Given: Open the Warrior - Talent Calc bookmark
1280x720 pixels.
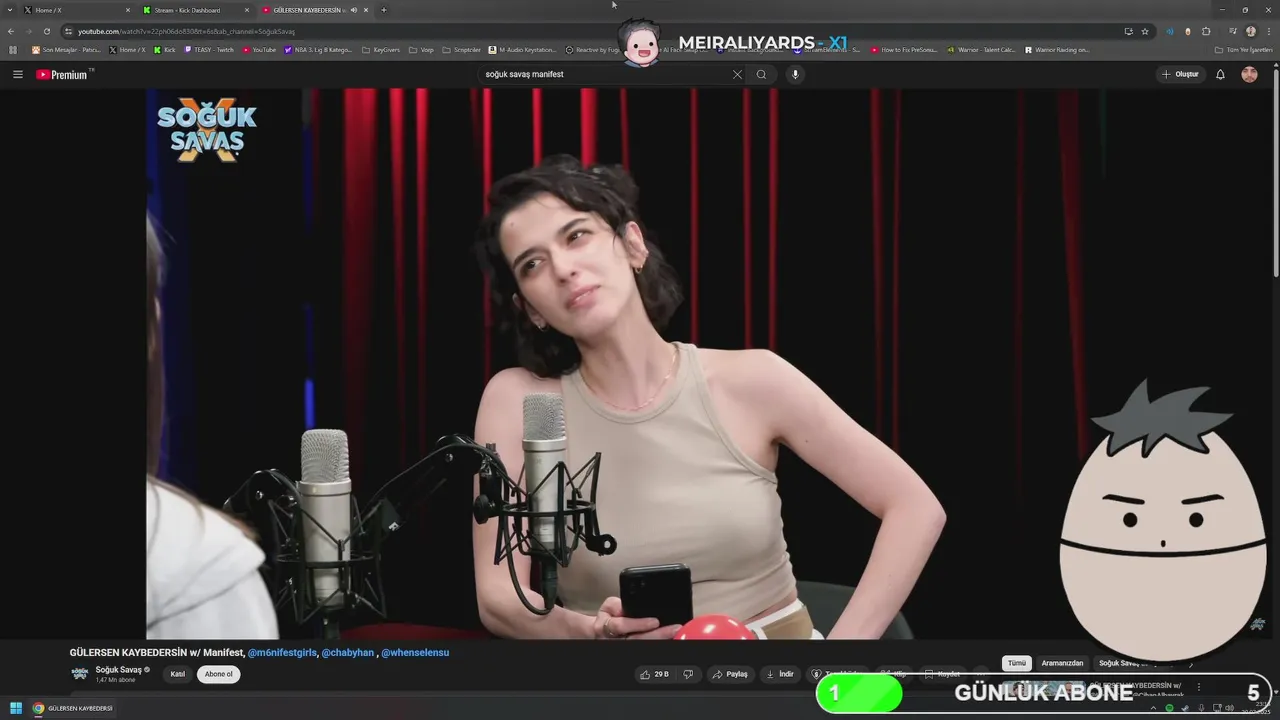Looking at the screenshot, I should [981, 49].
